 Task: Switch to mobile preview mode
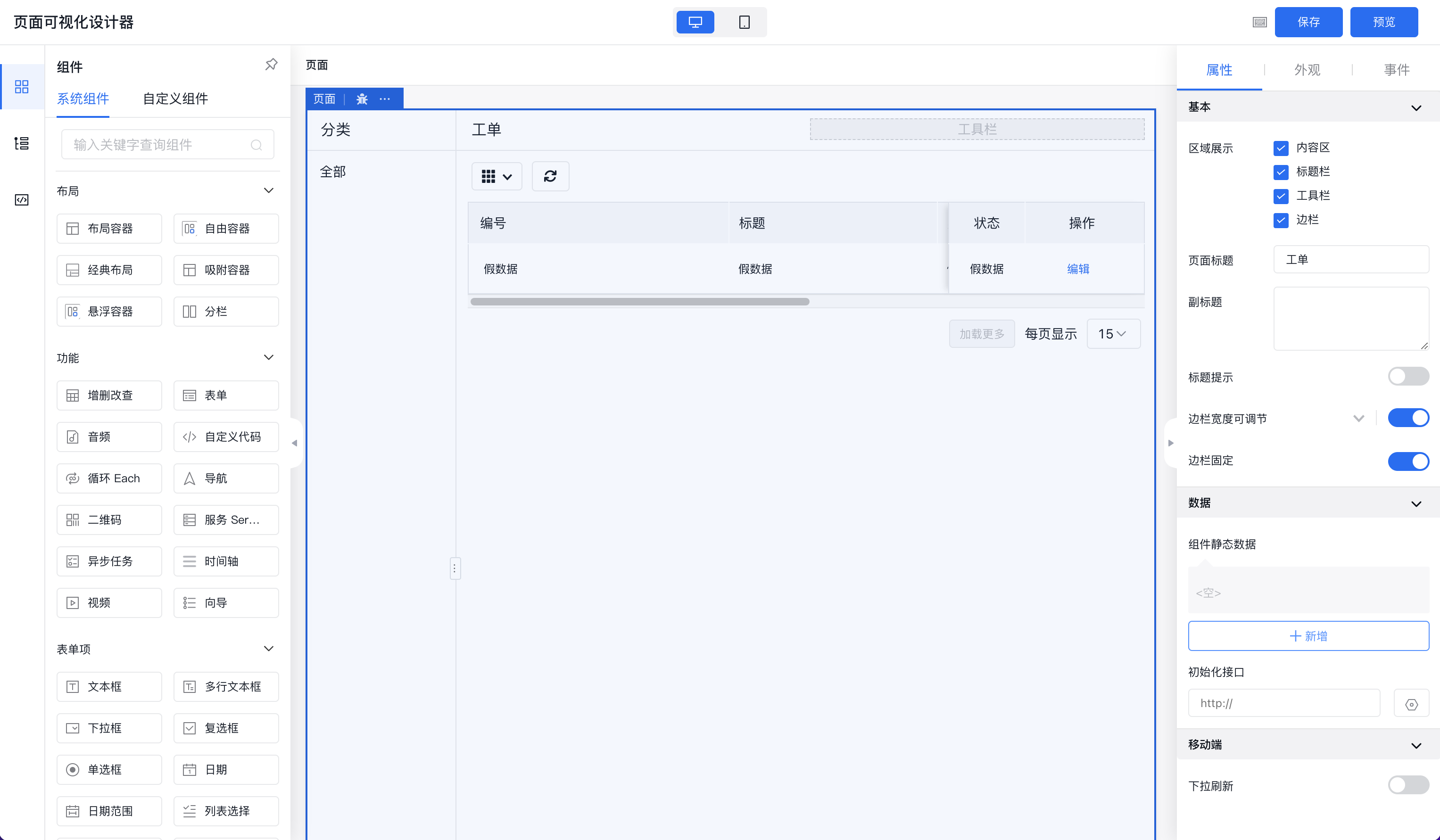point(744,22)
